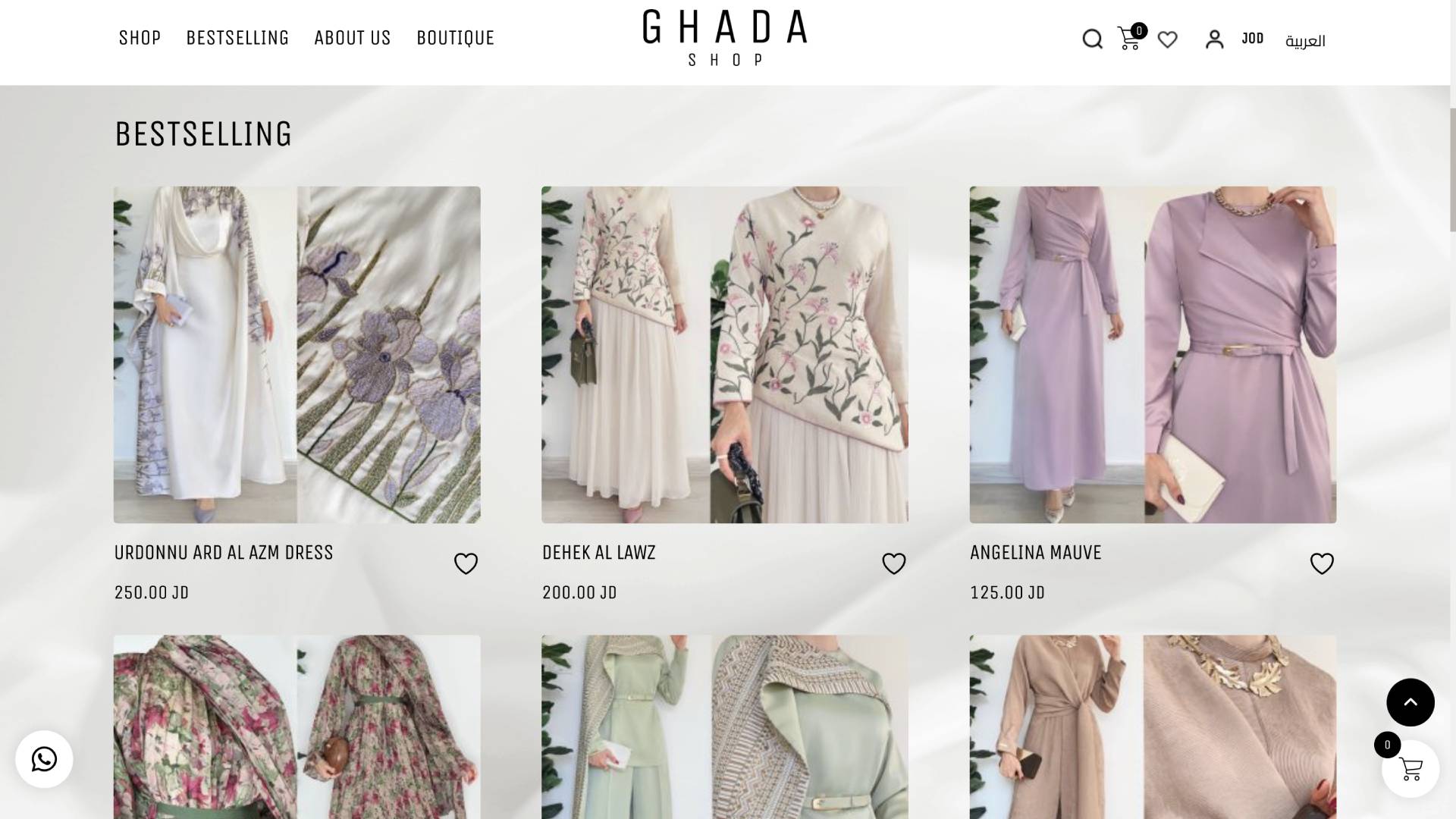Open the JOD currency selector
The width and height of the screenshot is (1456, 819).
point(1253,39)
